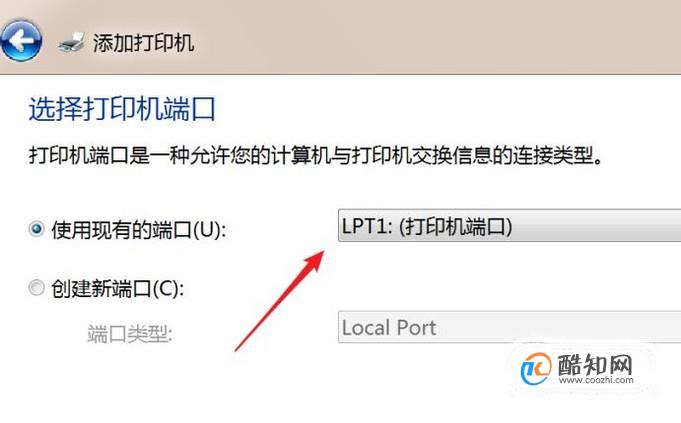Open the LPT1 打印机端口 dropdown
681x423 pixels.
point(509,226)
